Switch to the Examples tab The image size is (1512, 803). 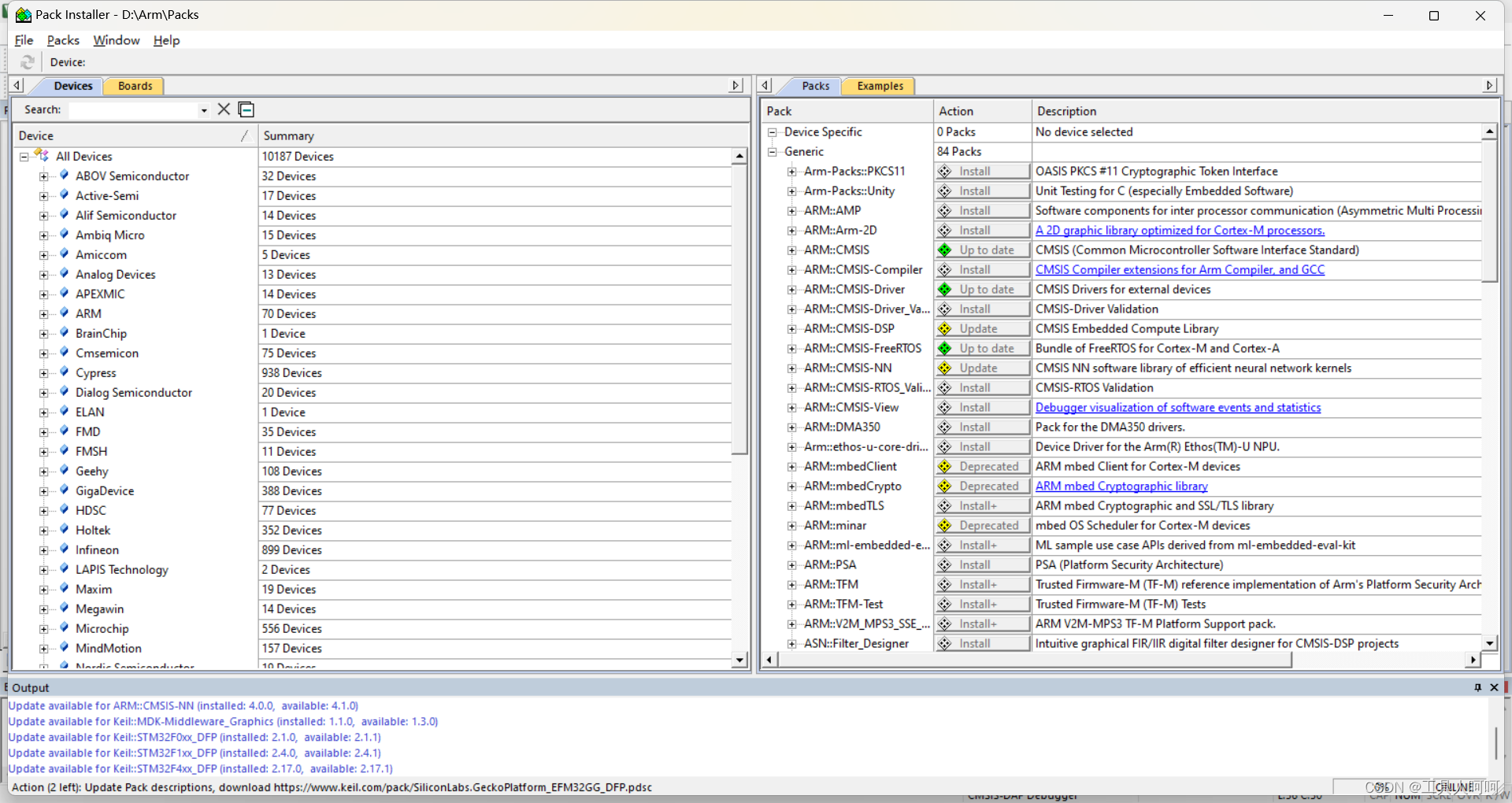click(x=880, y=86)
